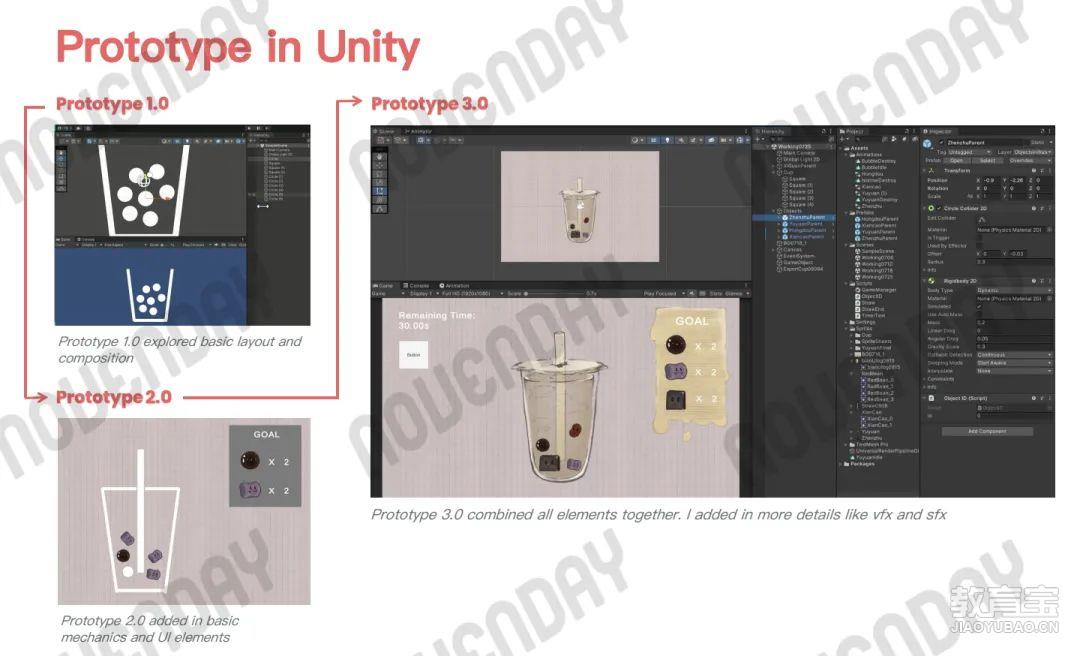1080x656 pixels.
Task: Select the Scale tool in Prototype 3.0 Scene view
Action: pyautogui.click(x=380, y=183)
